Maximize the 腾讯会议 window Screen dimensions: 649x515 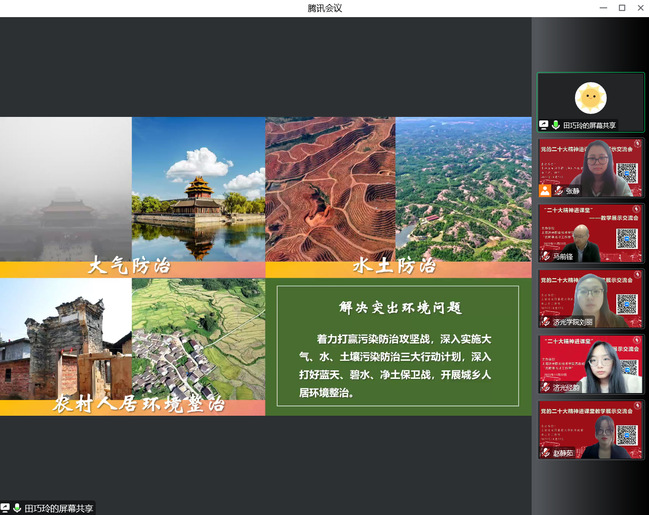click(x=621, y=8)
